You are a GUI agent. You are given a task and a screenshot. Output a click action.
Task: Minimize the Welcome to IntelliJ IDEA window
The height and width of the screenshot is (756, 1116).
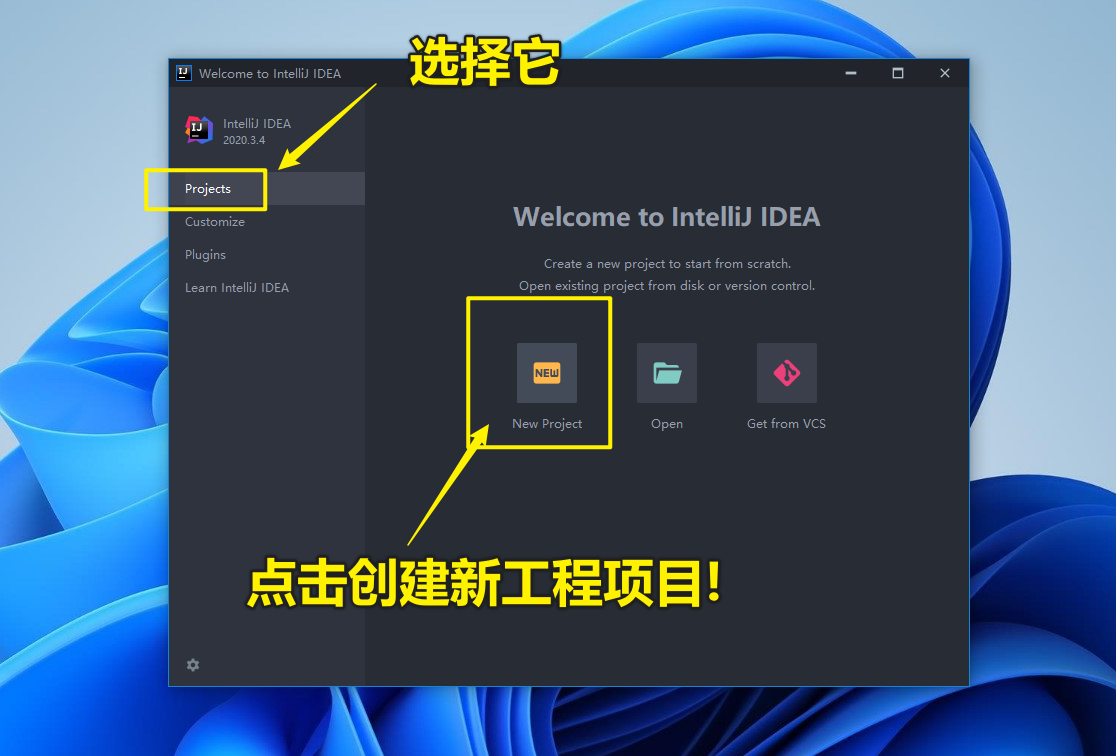(851, 73)
